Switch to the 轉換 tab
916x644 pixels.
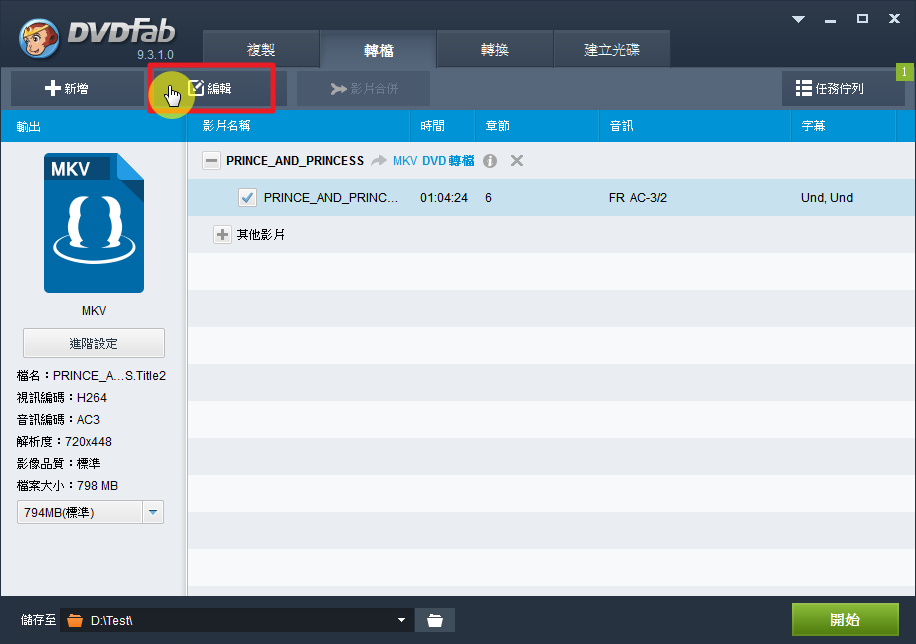494,50
